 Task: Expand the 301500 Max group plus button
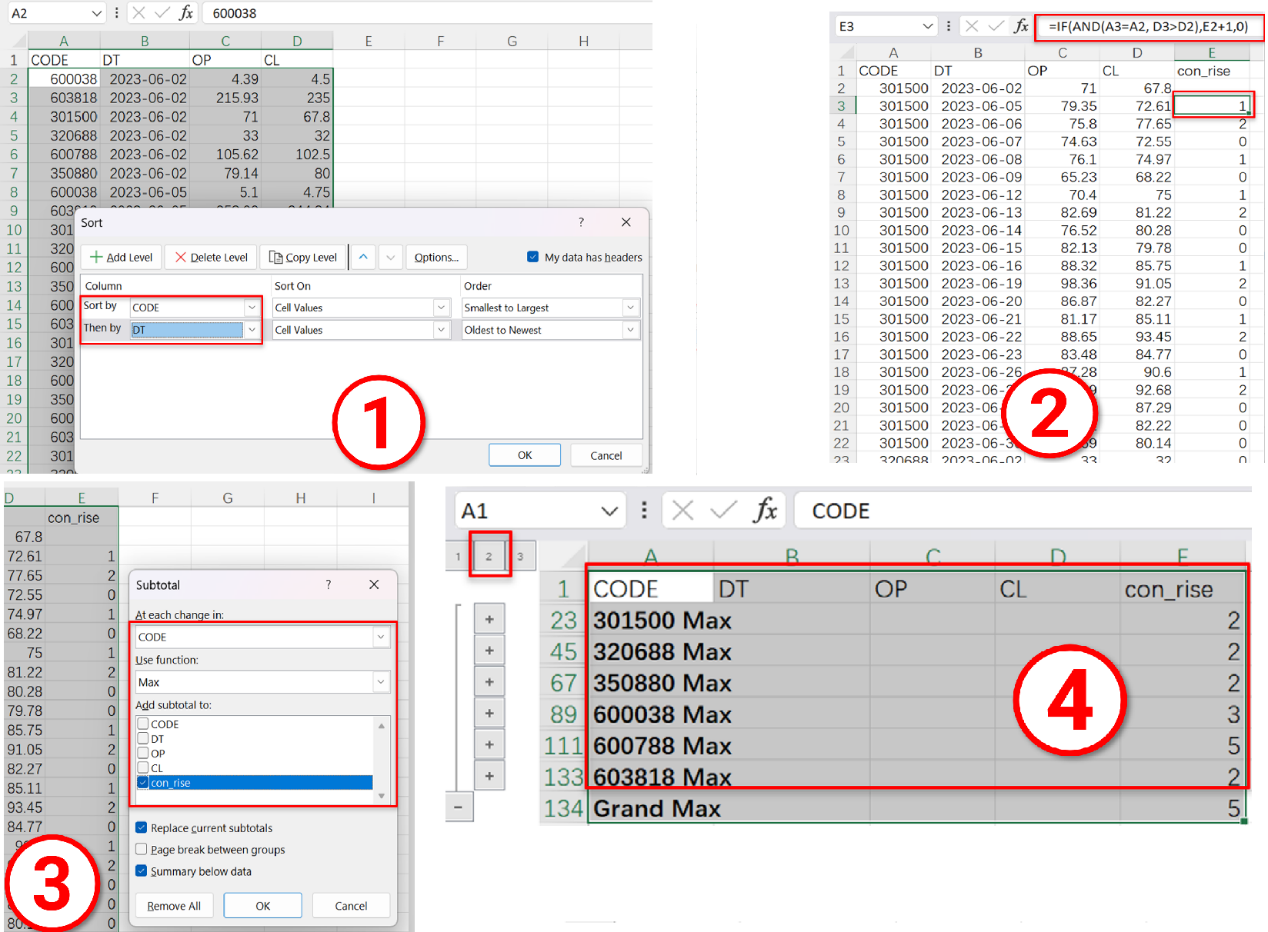coord(489,620)
